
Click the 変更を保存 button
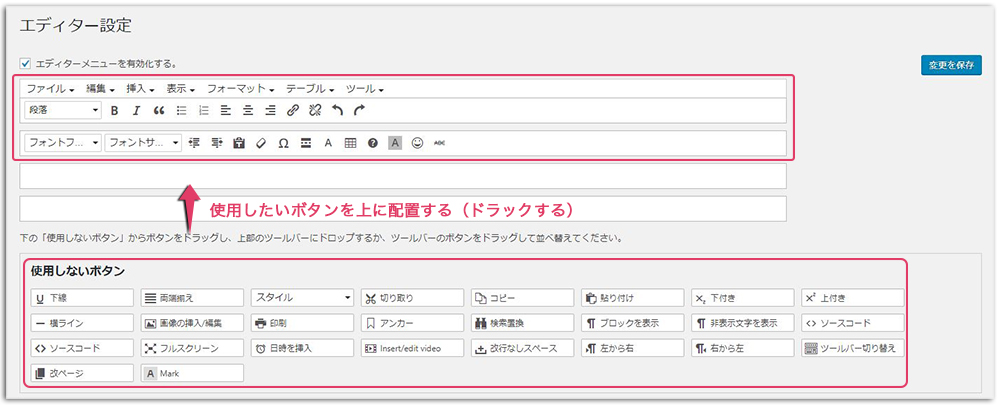pos(951,65)
